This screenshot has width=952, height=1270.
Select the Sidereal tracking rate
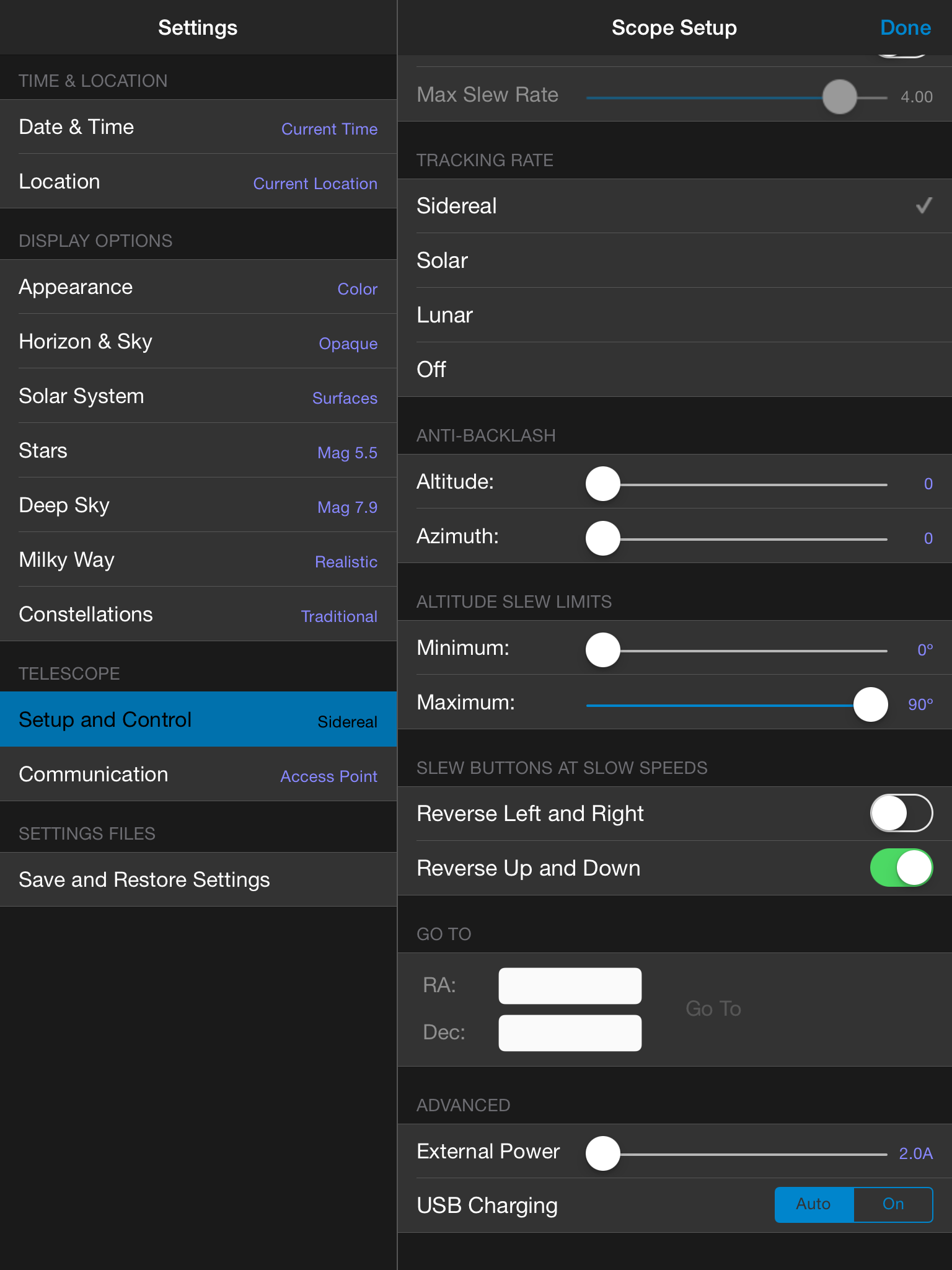coord(674,206)
